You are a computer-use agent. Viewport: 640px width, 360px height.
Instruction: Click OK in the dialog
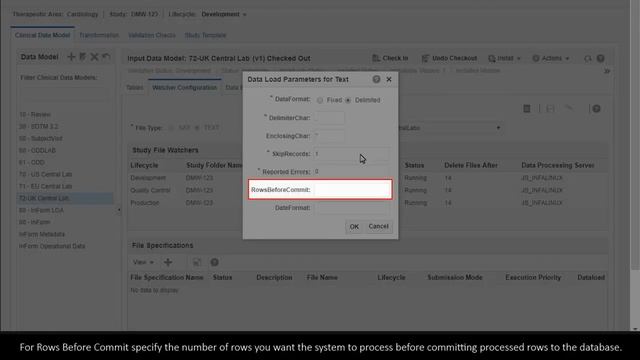tap(354, 227)
